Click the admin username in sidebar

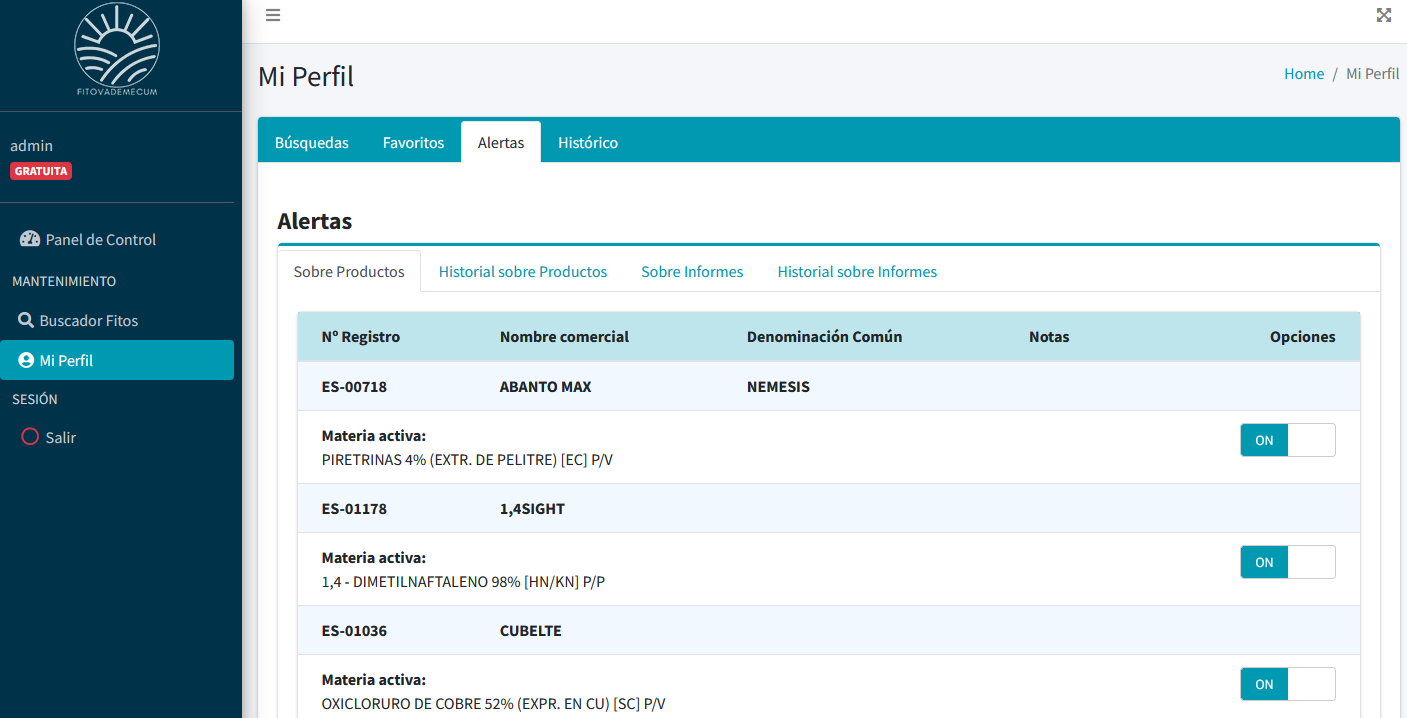(x=32, y=146)
